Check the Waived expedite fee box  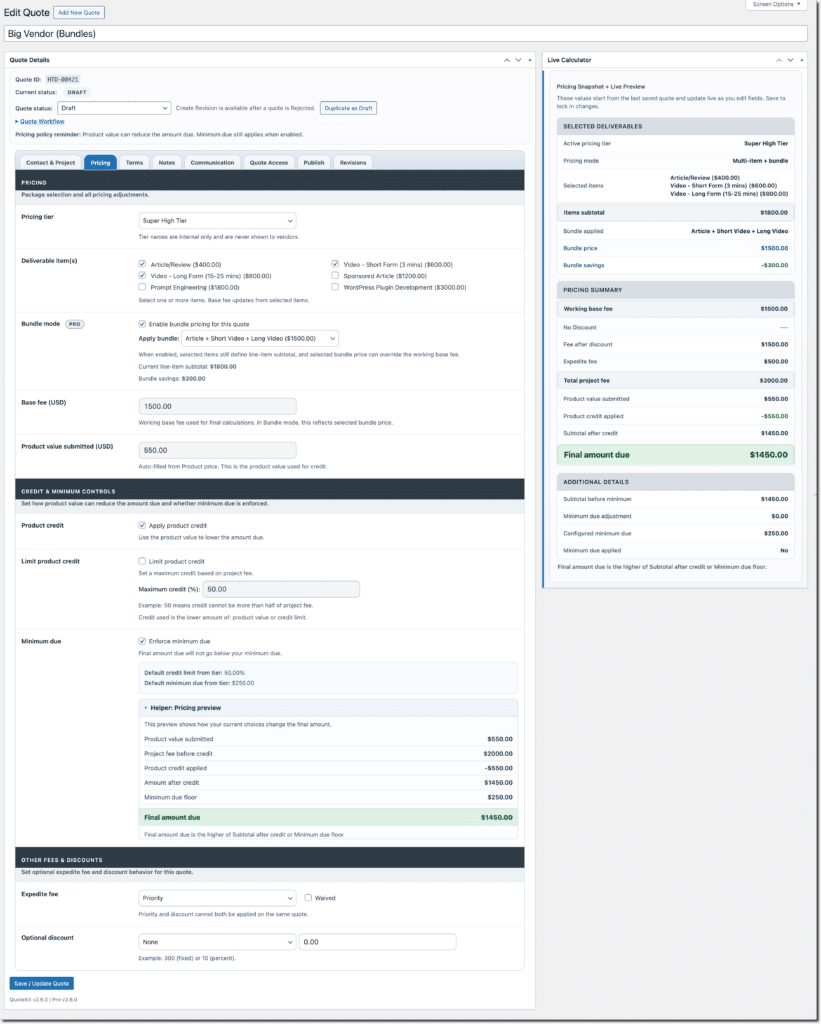tap(308, 898)
